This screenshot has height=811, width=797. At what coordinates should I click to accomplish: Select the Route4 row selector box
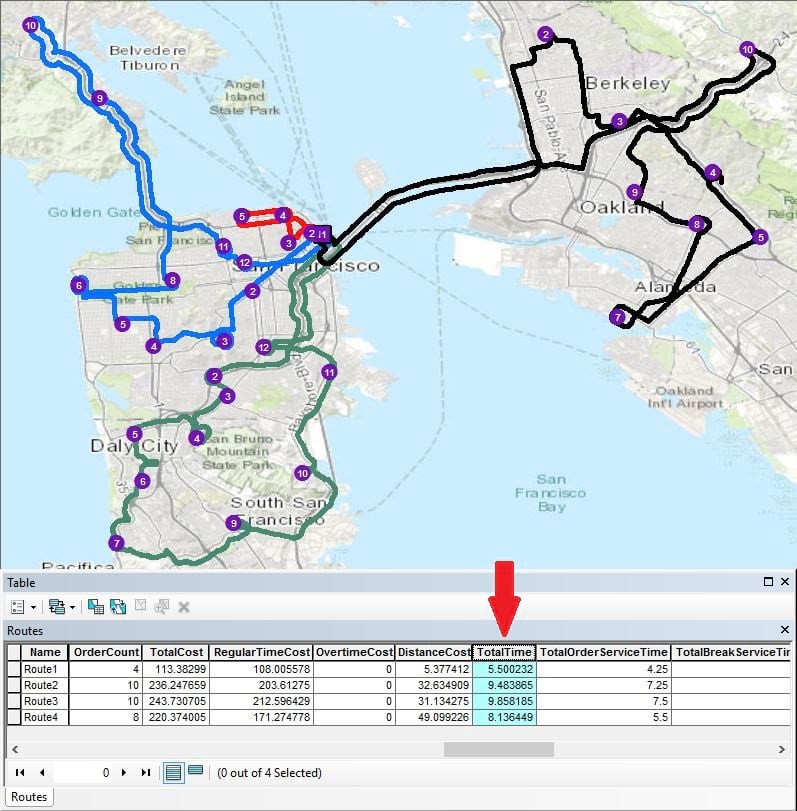[x=14, y=717]
